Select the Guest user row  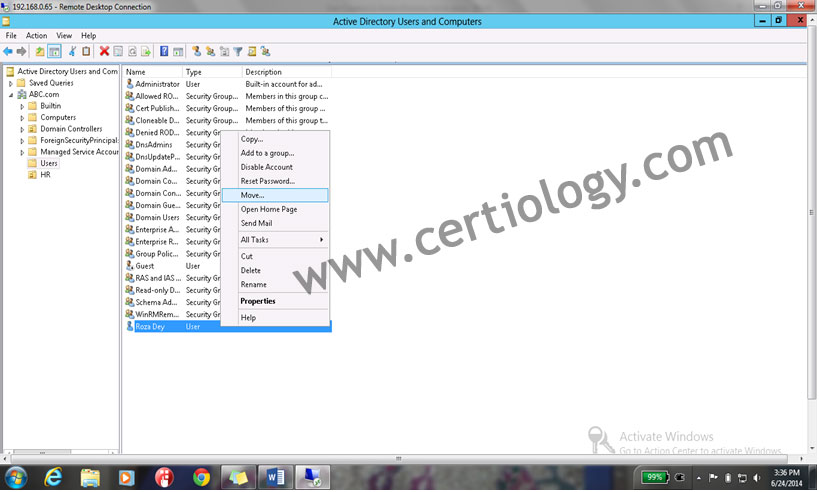coord(172,266)
